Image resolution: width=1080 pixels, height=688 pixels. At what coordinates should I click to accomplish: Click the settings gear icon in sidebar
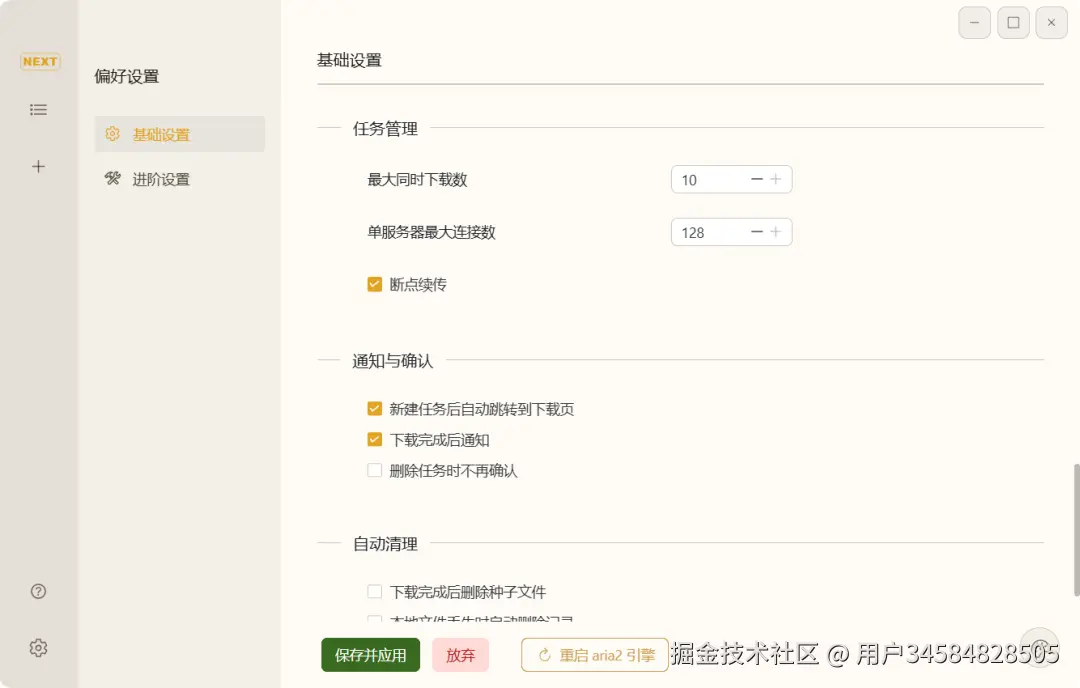click(39, 648)
